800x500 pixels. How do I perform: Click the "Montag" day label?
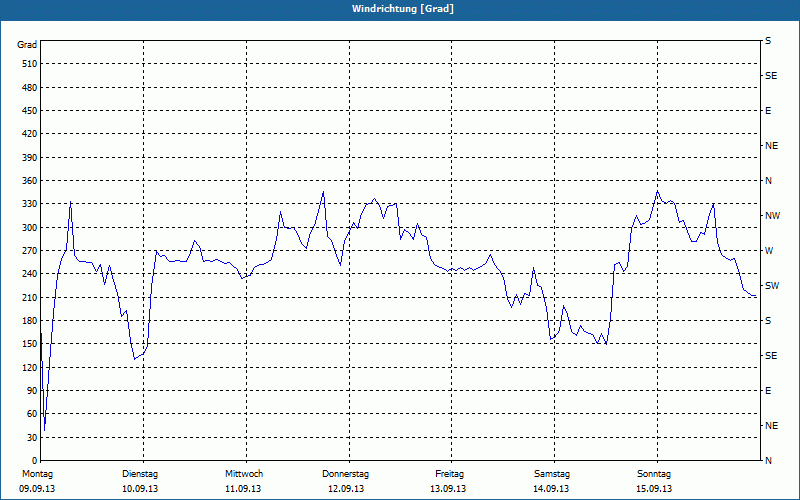pyautogui.click(x=37, y=474)
